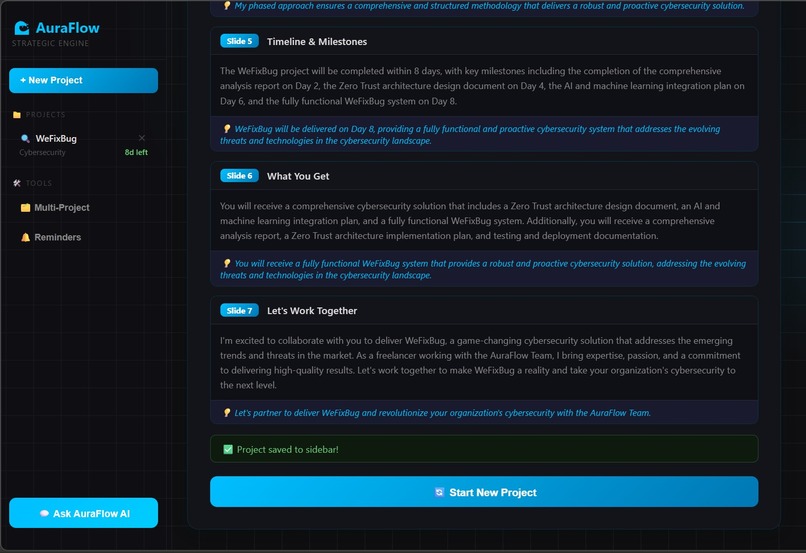
Task: Click the Tools section wrench icon
Action: 17,183
